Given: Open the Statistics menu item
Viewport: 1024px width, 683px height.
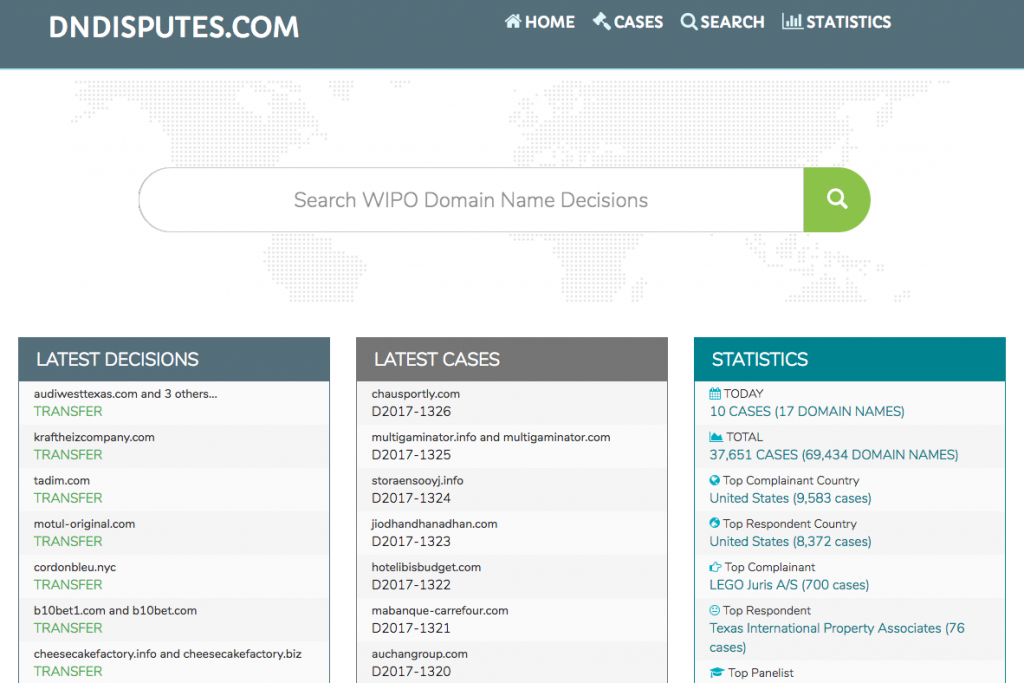Looking at the screenshot, I should pos(837,22).
